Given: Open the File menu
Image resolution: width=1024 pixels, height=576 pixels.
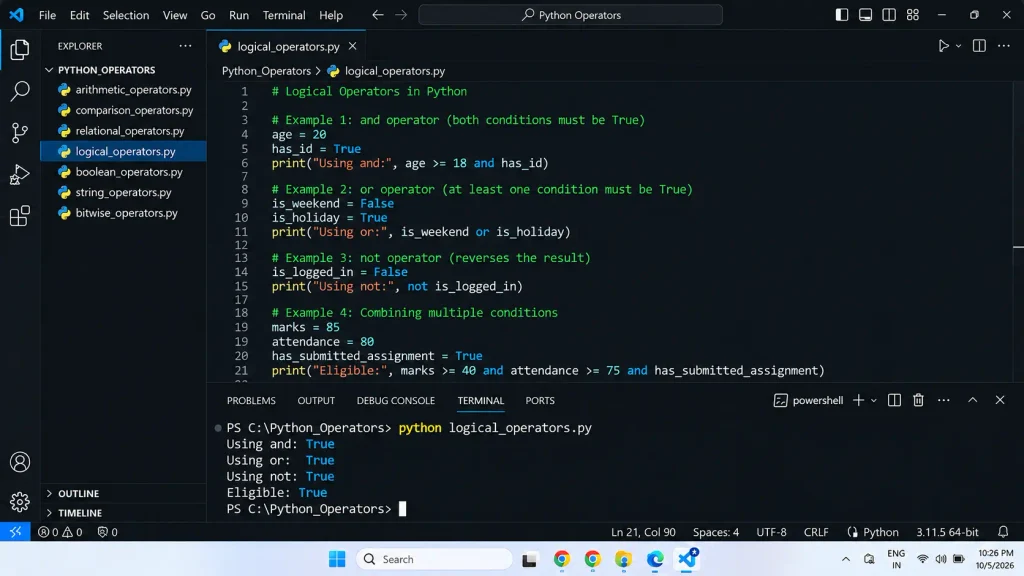Looking at the screenshot, I should tap(47, 15).
